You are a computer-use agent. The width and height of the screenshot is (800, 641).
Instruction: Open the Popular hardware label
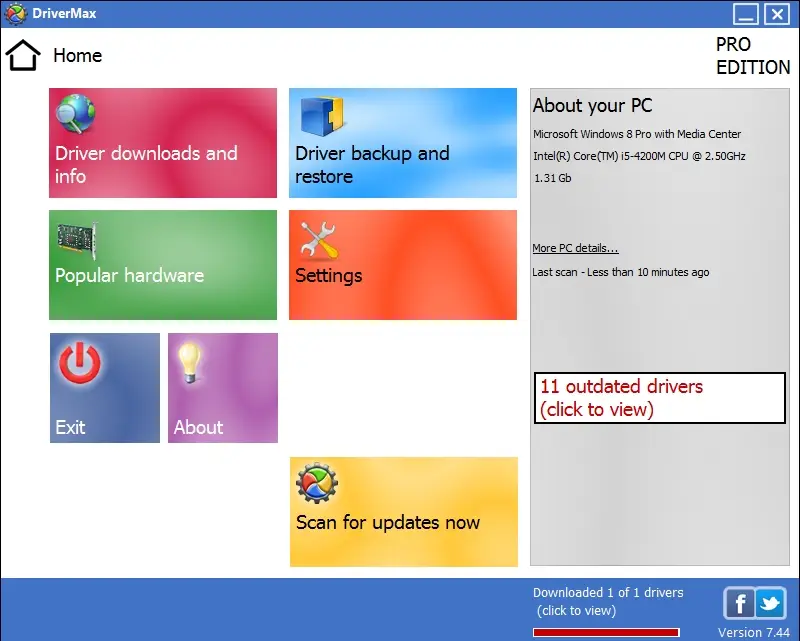coord(130,275)
